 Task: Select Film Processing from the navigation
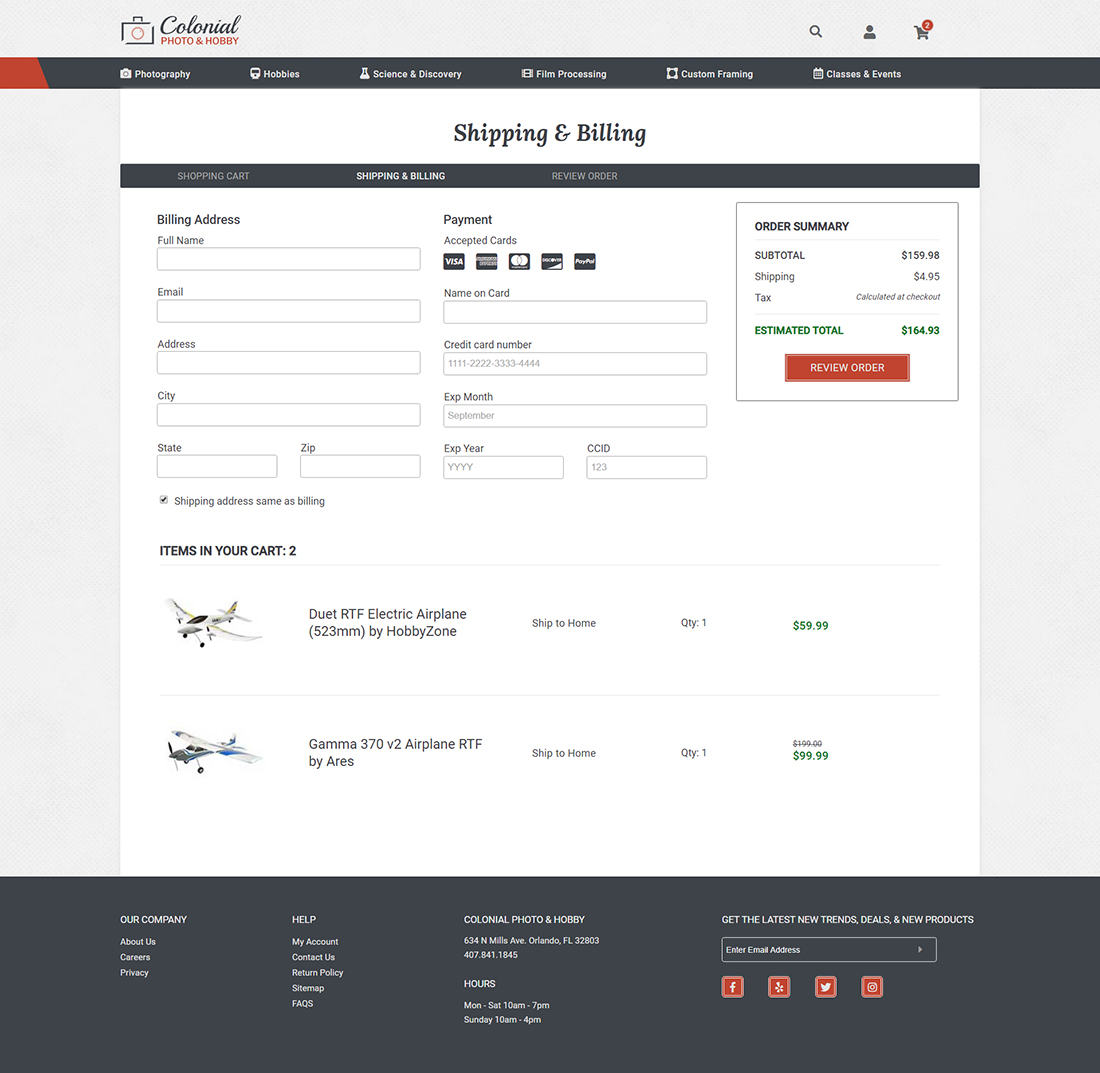(x=563, y=73)
